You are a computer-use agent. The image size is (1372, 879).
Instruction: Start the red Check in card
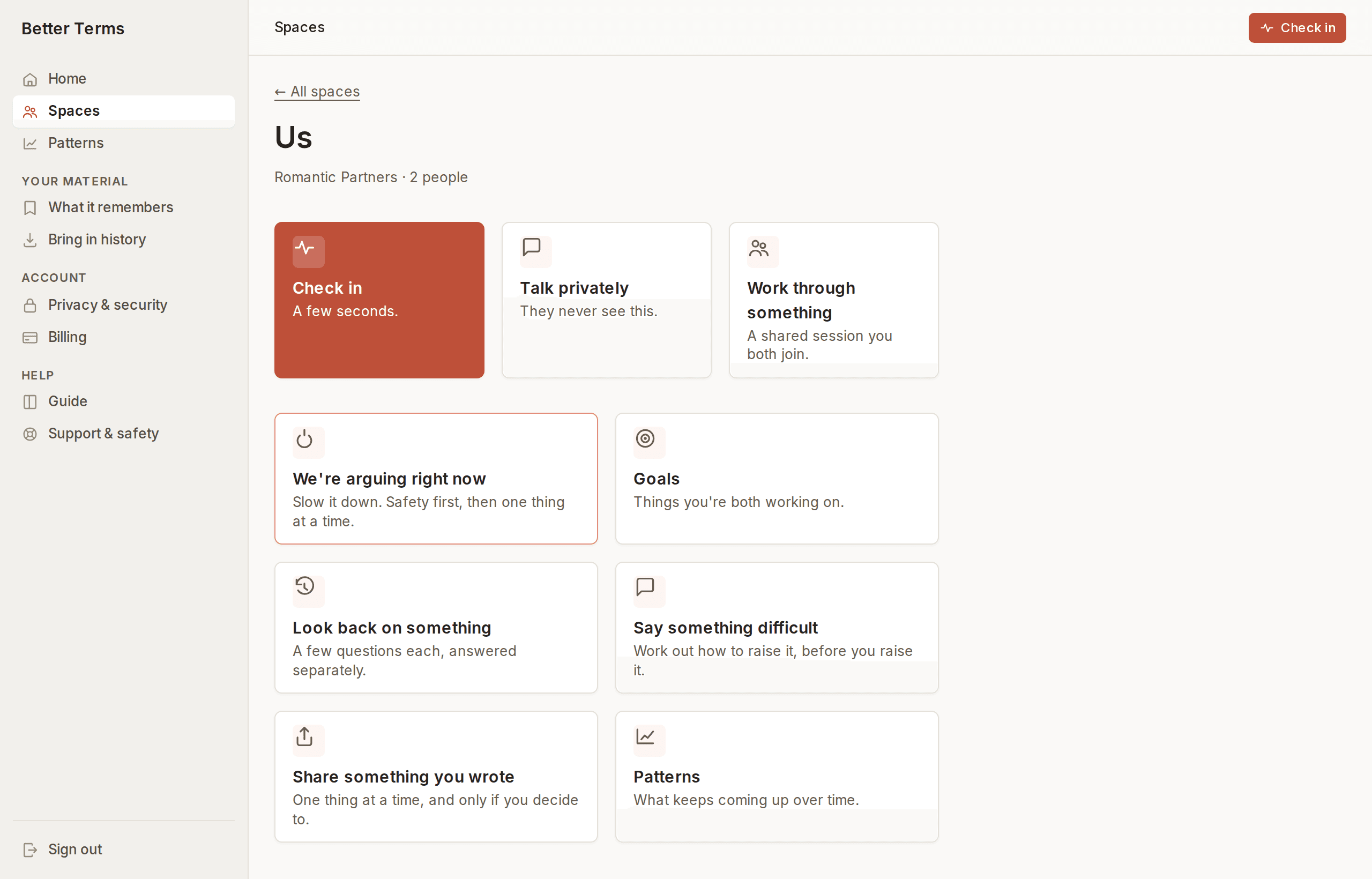point(379,300)
